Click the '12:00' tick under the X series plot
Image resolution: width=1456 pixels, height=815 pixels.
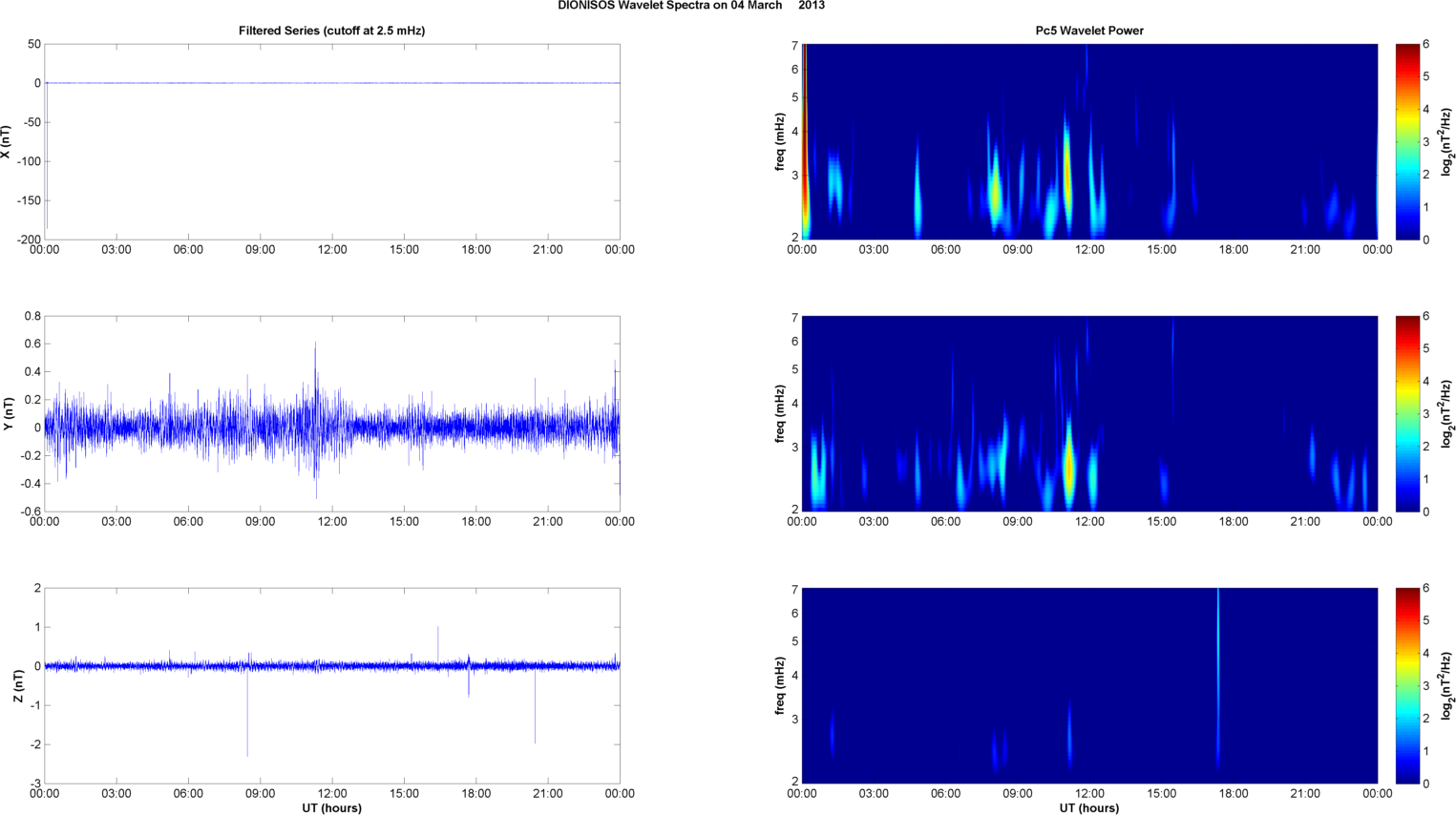(332, 250)
